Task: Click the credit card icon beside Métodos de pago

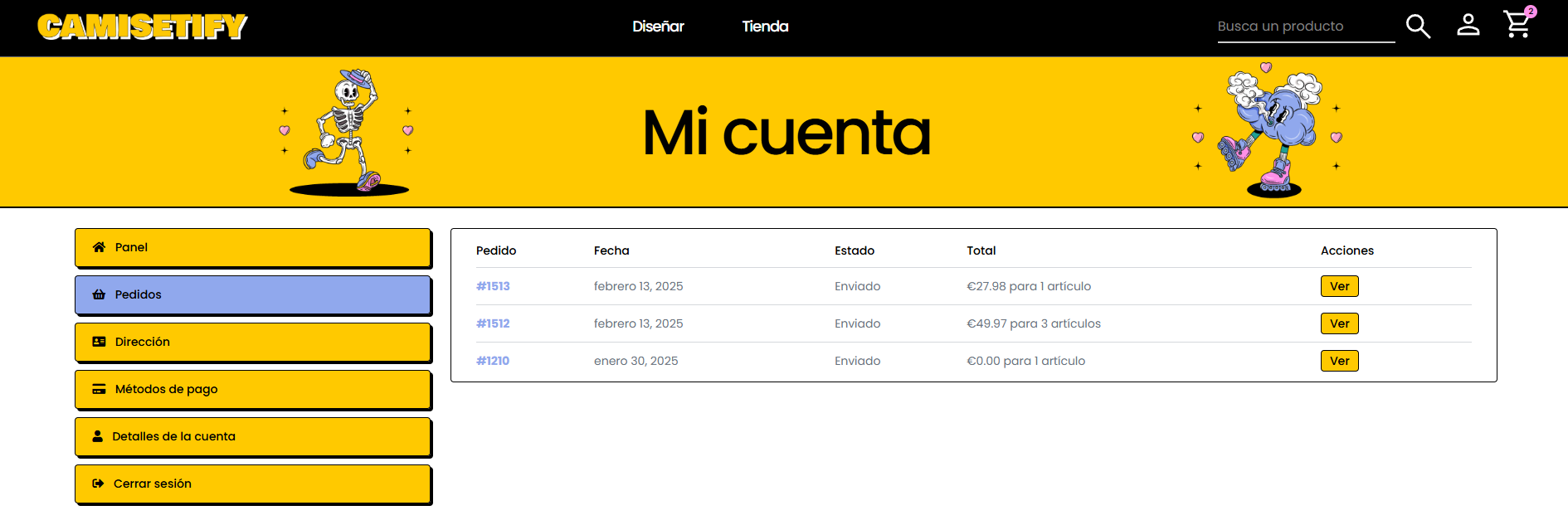Action: click(99, 389)
